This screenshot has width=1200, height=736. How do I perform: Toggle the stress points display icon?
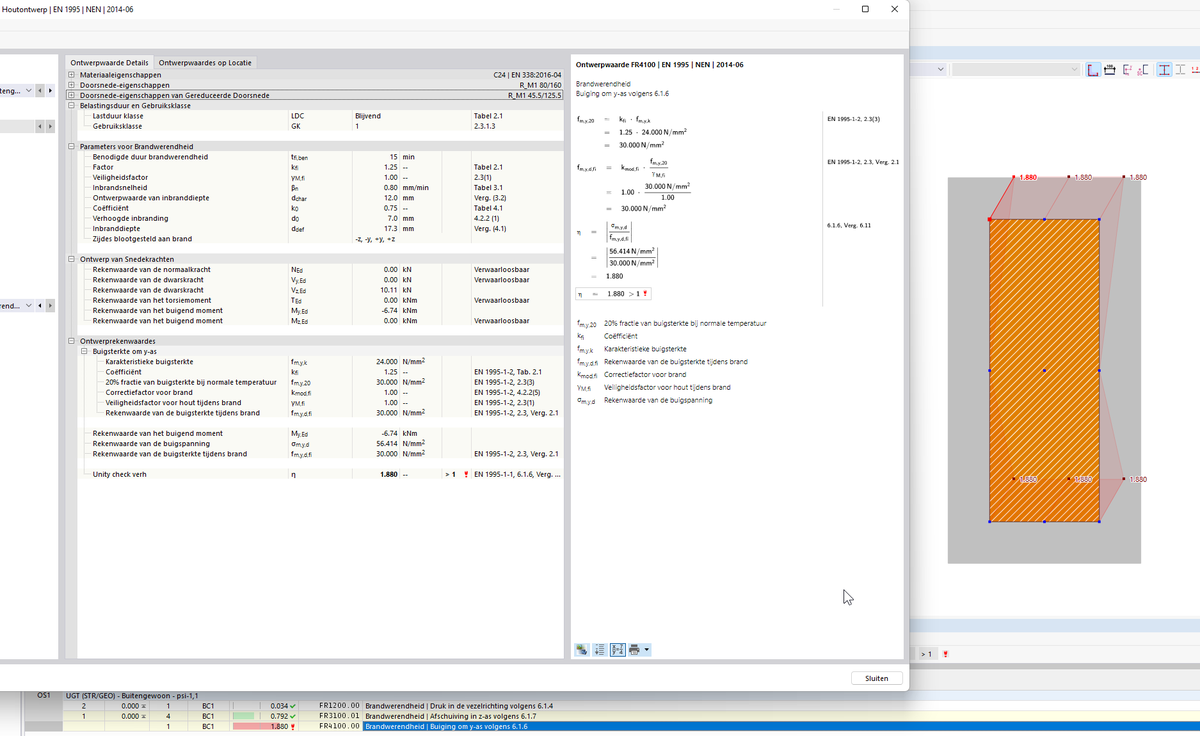[x=1141, y=70]
